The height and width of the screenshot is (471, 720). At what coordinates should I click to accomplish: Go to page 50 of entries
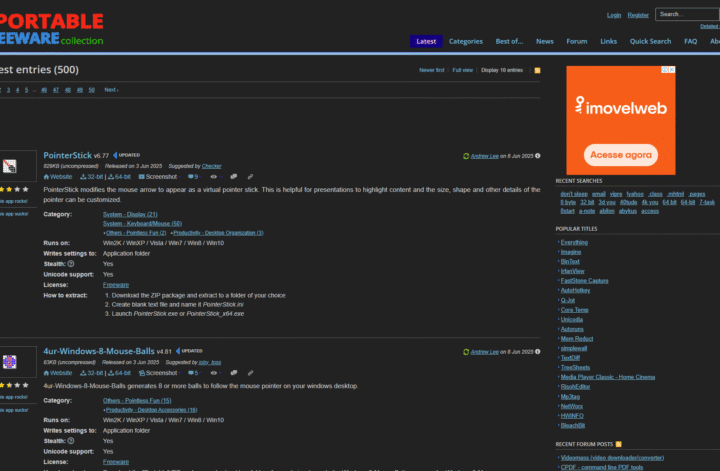tap(91, 90)
